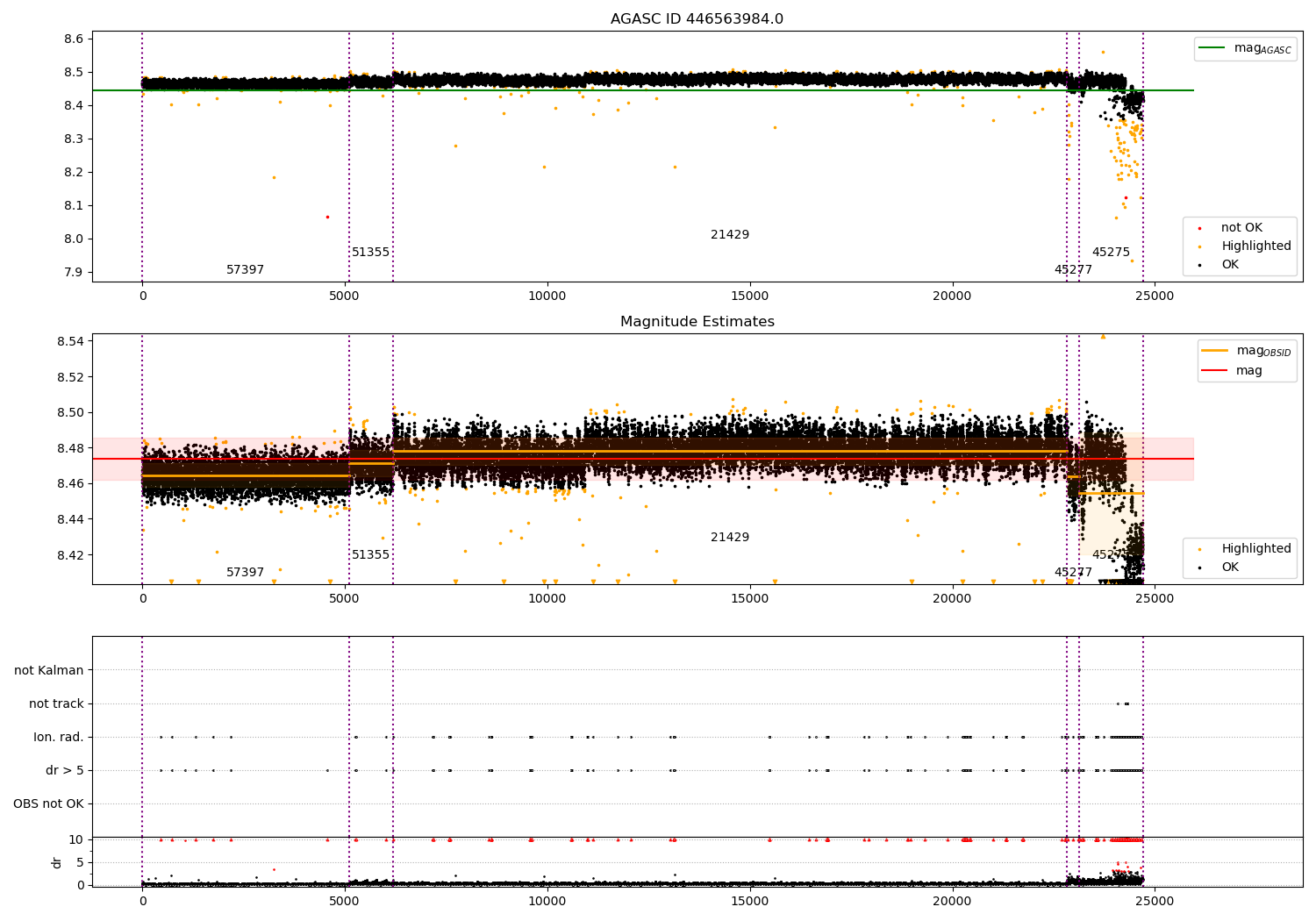This screenshot has width=1316, height=921.
Task: Click y-axis tick 8.54 in middle plot
Action: [70, 342]
